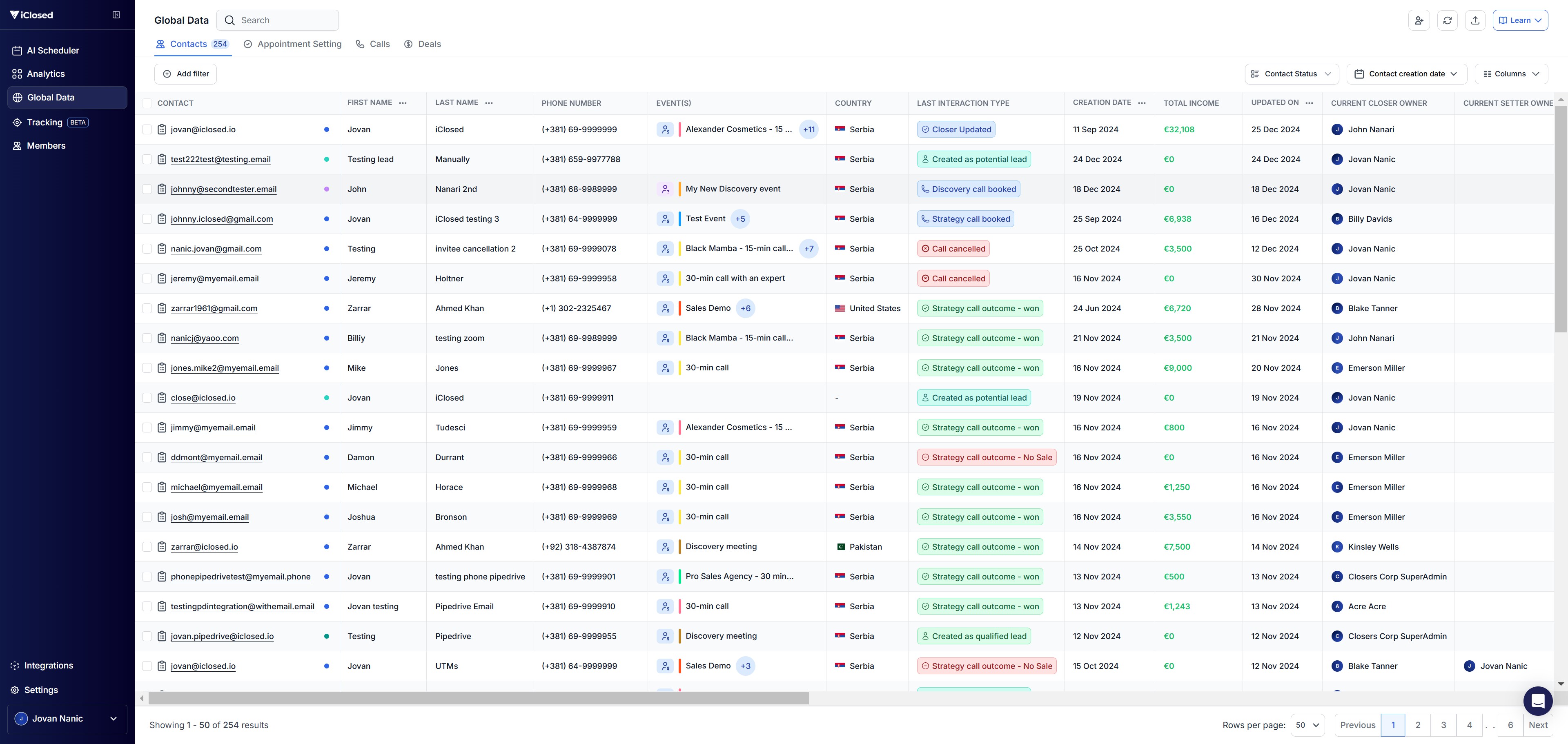Image resolution: width=1568 pixels, height=744 pixels.
Task: Open the chat support bubble
Action: 1537,701
